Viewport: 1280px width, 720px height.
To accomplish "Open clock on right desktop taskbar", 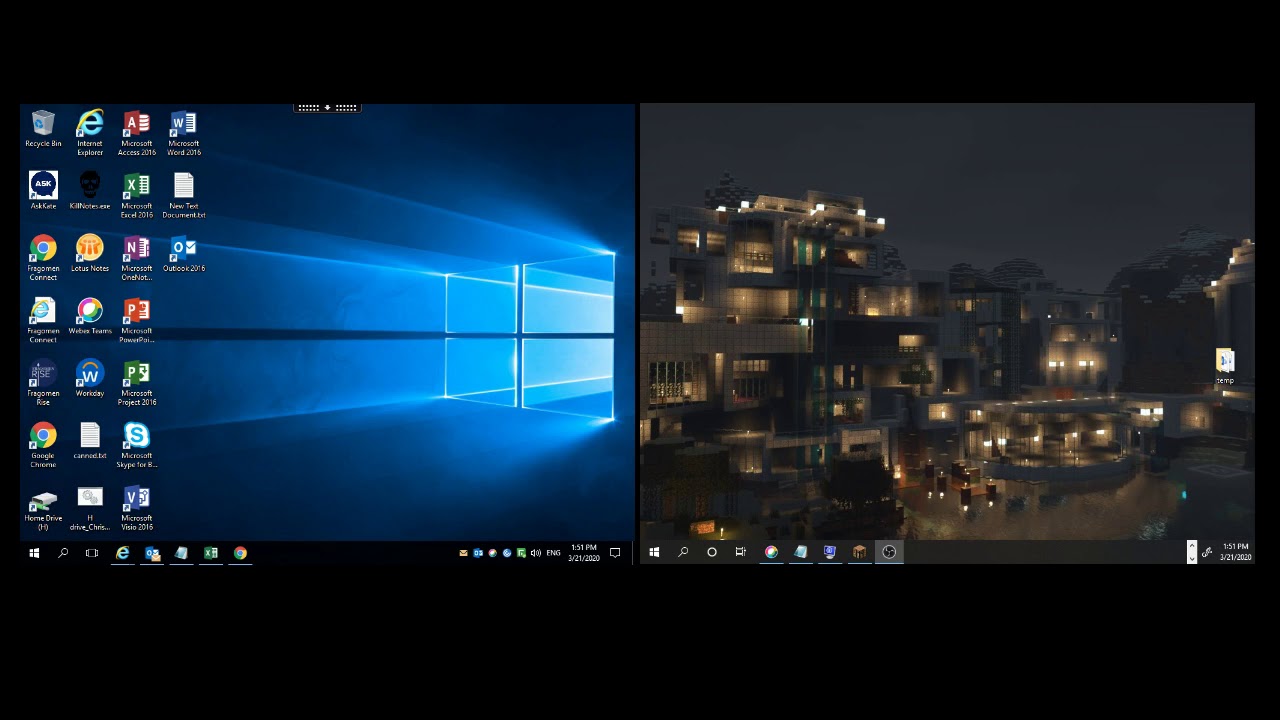I will (1235, 552).
